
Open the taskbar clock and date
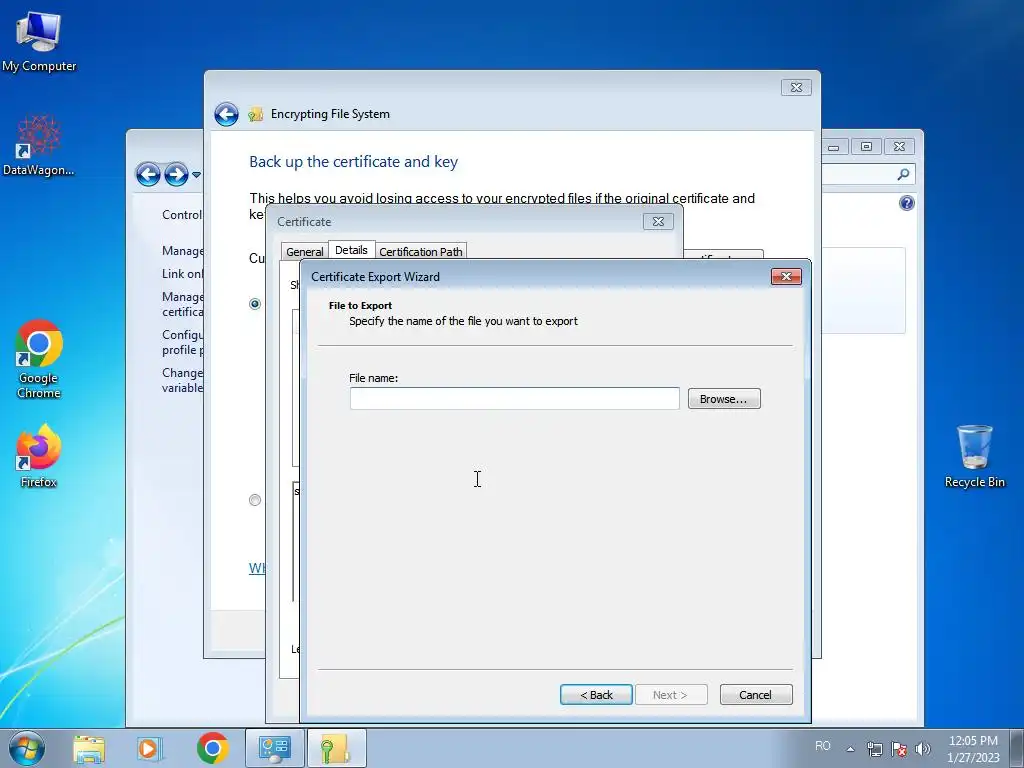(973, 749)
